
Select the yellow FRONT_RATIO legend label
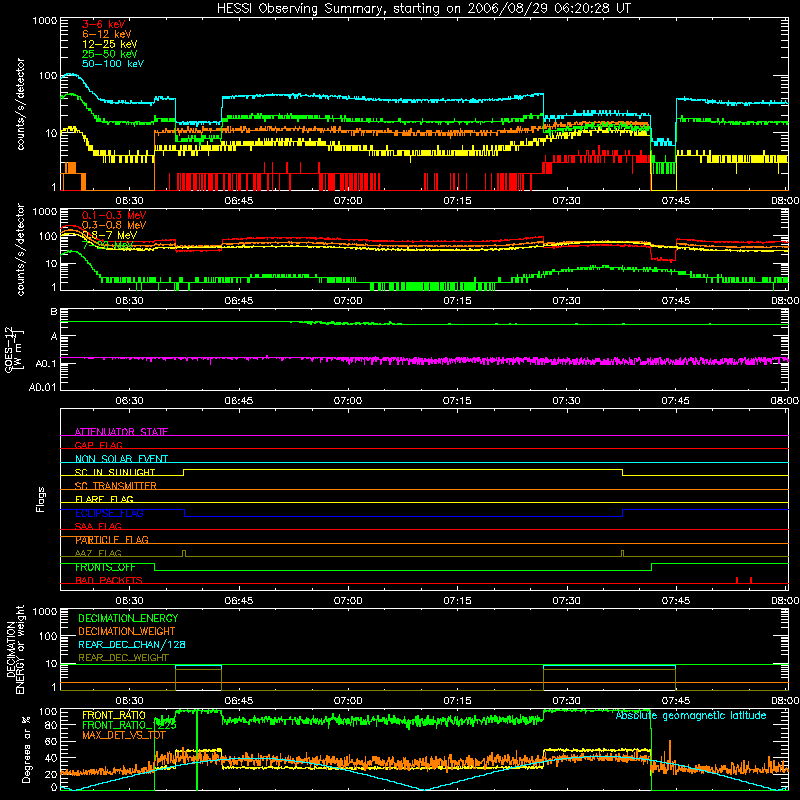point(113,715)
